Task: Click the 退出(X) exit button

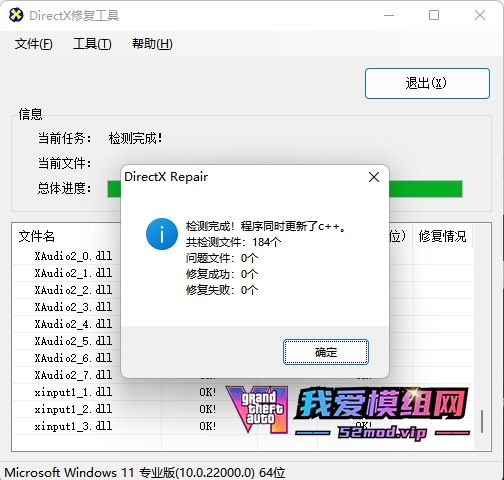Action: pos(427,83)
